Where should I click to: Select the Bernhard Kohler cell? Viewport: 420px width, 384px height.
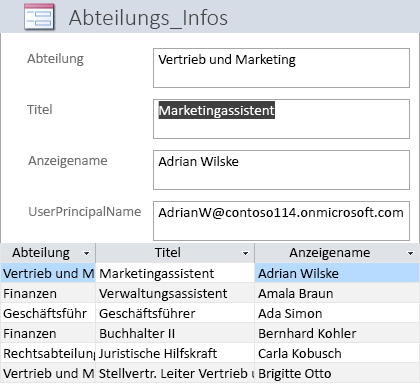click(x=337, y=333)
